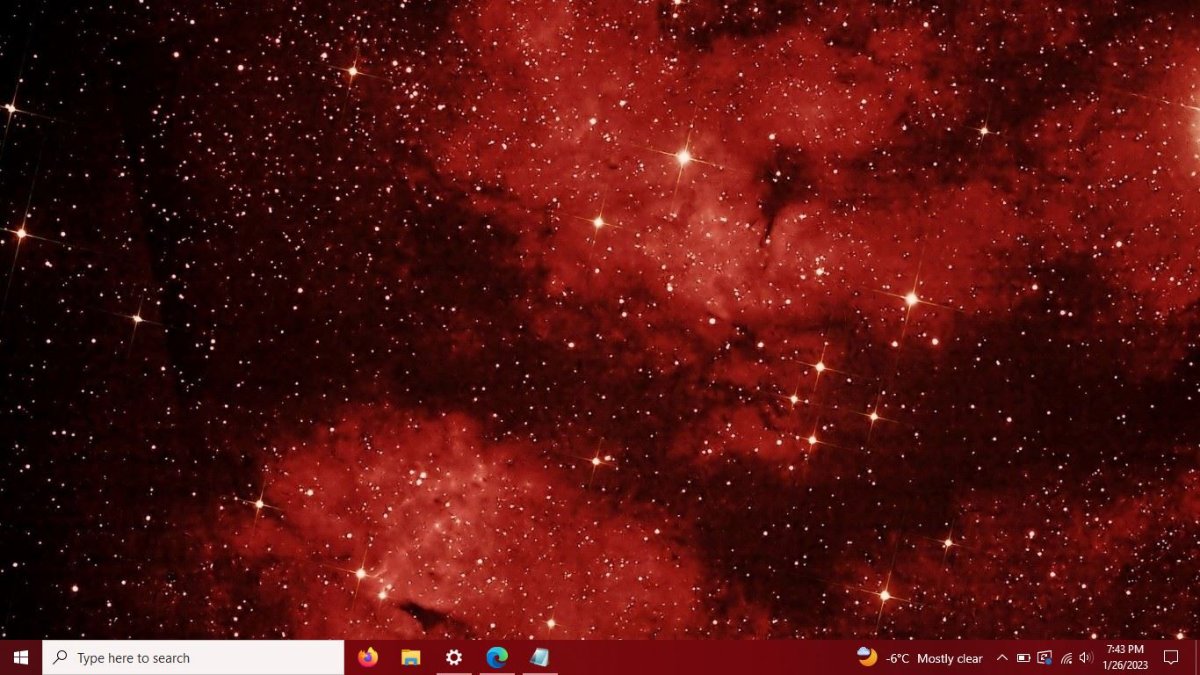Image resolution: width=1200 pixels, height=675 pixels.
Task: Open the clock showing 7:43 PM
Action: [1125, 658]
